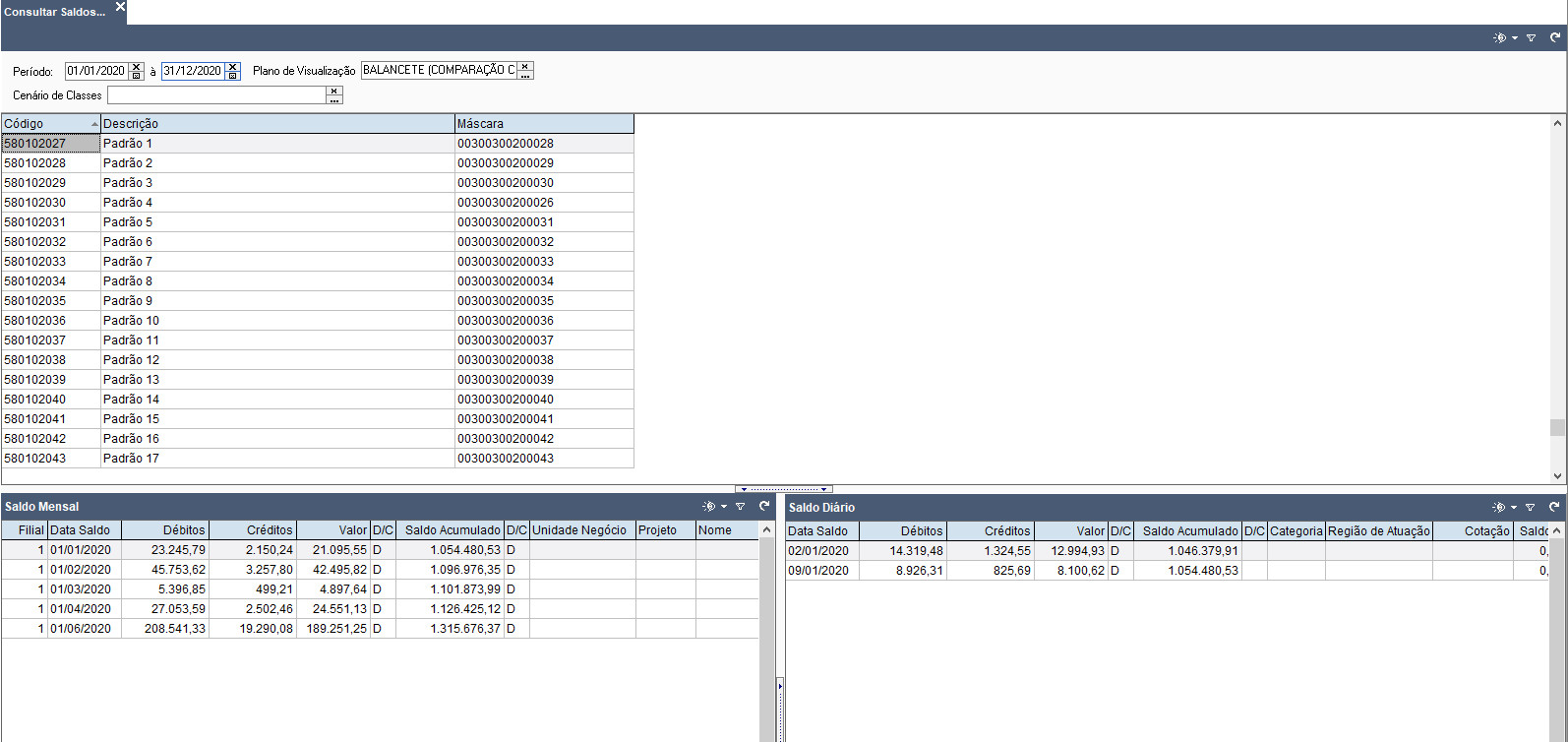Screen dimensions: 1568x742
Task: Click the Cenário de Classes input field
Action: coord(215,95)
